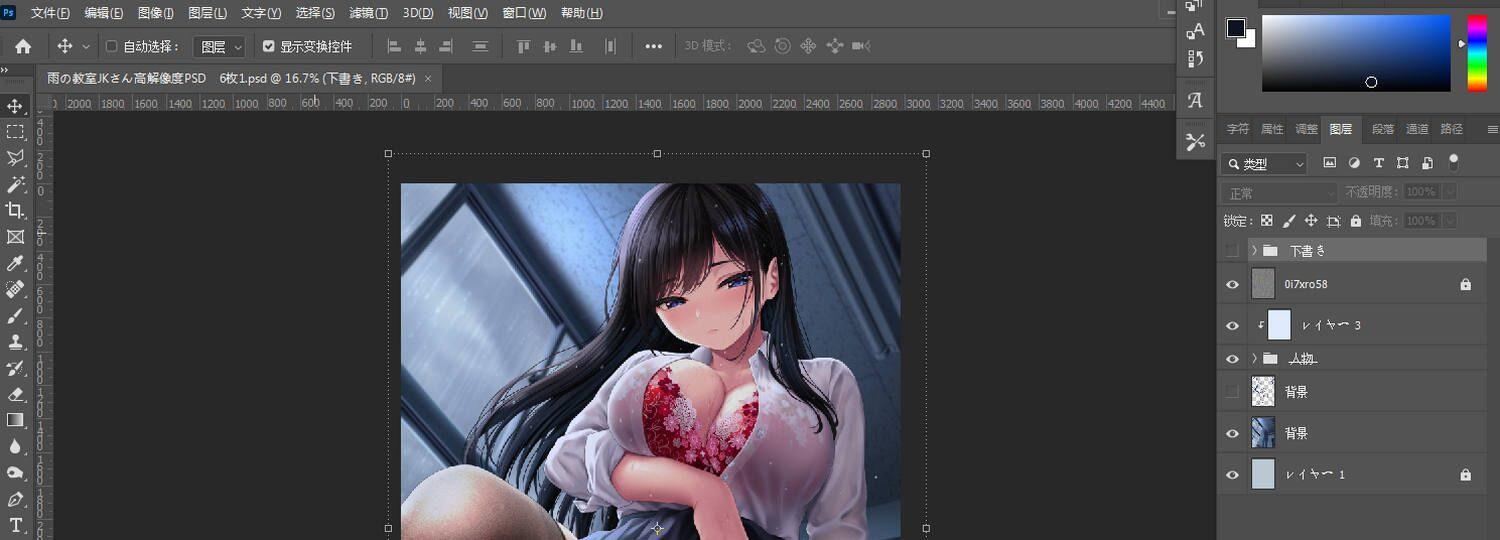Filter layers by pixel layer icon
Viewport: 1500px width, 540px height.
pos(1330,163)
